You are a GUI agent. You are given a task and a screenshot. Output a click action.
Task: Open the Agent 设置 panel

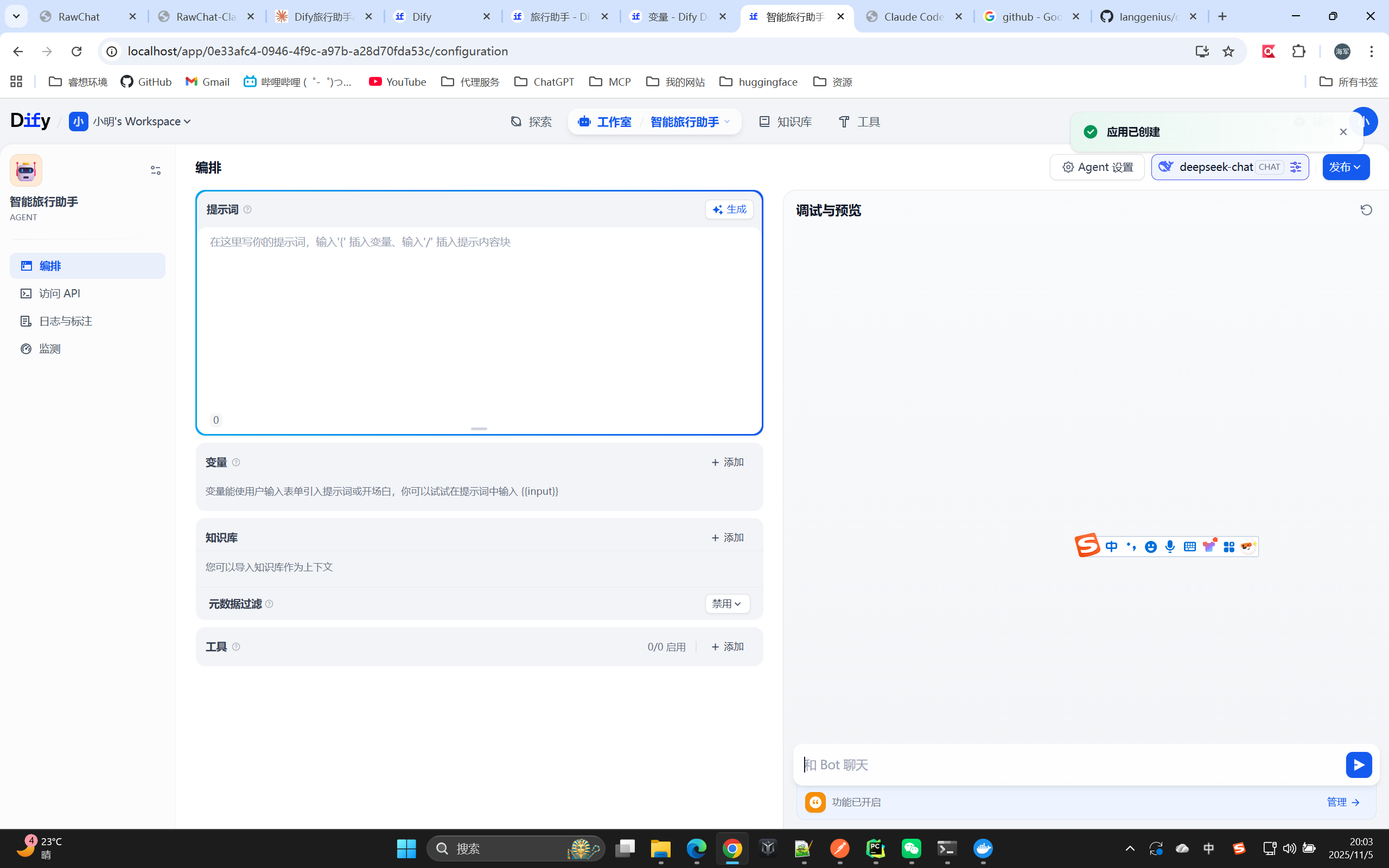(x=1097, y=167)
